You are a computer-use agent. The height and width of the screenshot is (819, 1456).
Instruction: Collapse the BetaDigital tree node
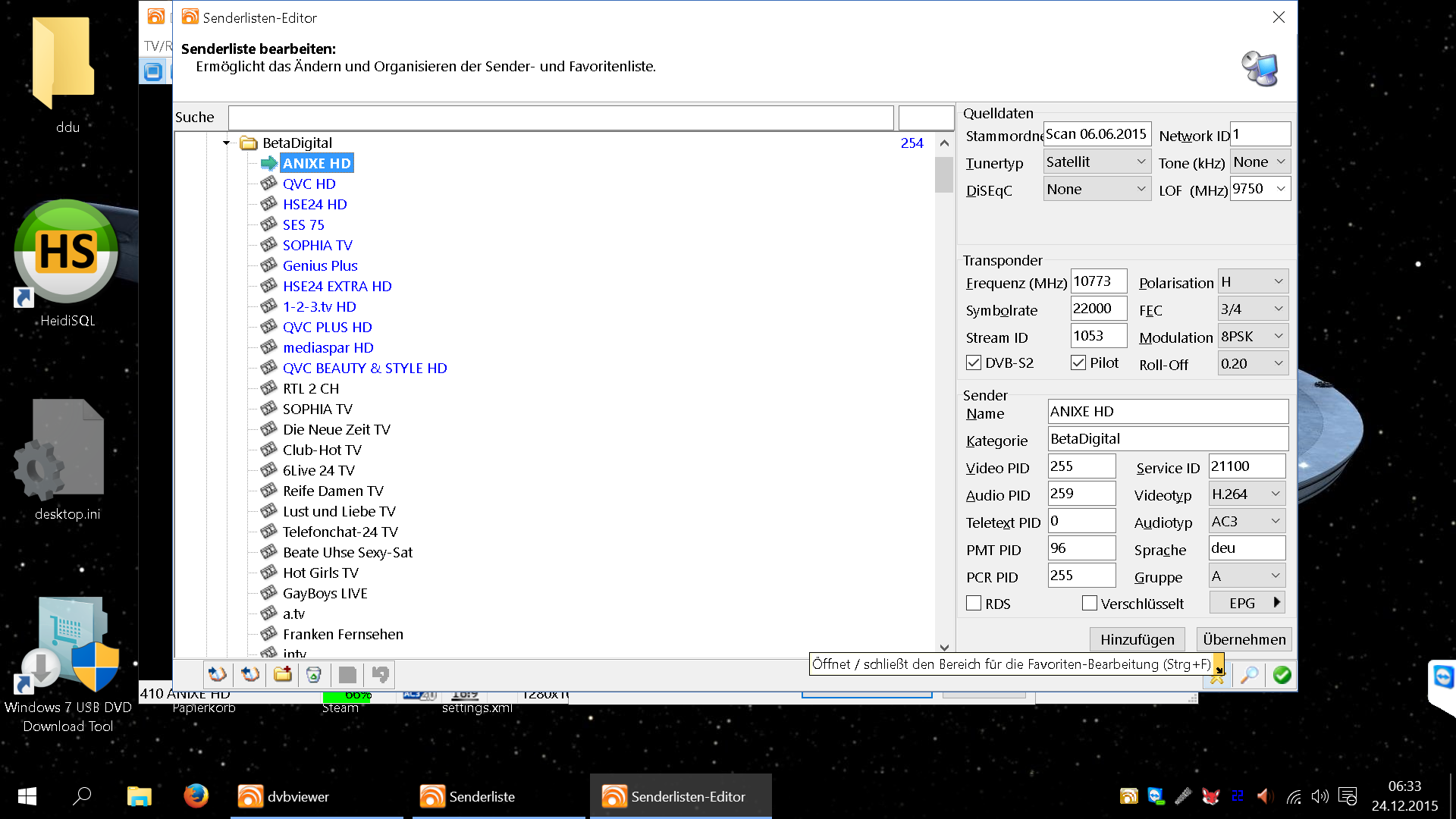[x=226, y=143]
